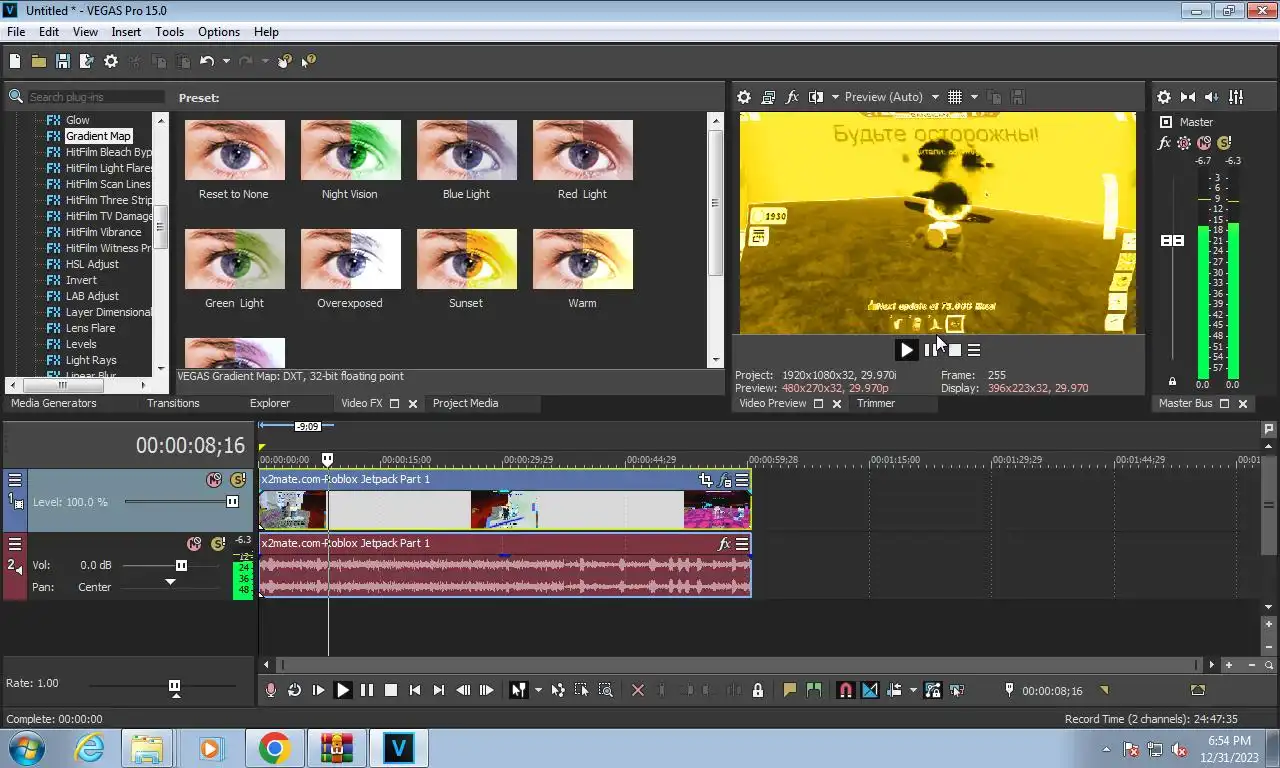This screenshot has width=1280, height=768.
Task: Open the edit tool selector dropdown arrow
Action: coord(538,690)
